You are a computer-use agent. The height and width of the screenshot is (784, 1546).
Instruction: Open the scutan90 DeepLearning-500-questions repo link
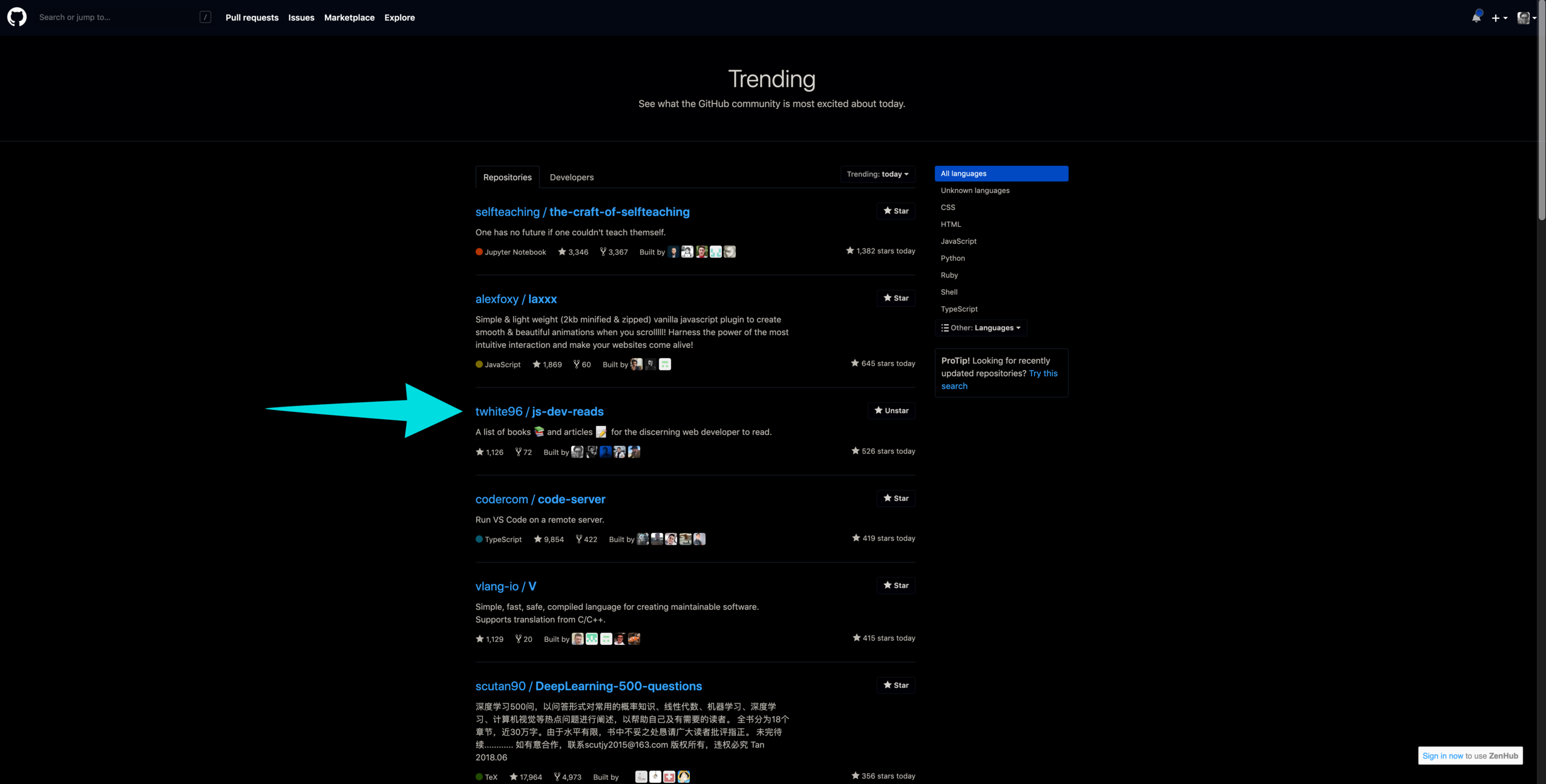(588, 686)
